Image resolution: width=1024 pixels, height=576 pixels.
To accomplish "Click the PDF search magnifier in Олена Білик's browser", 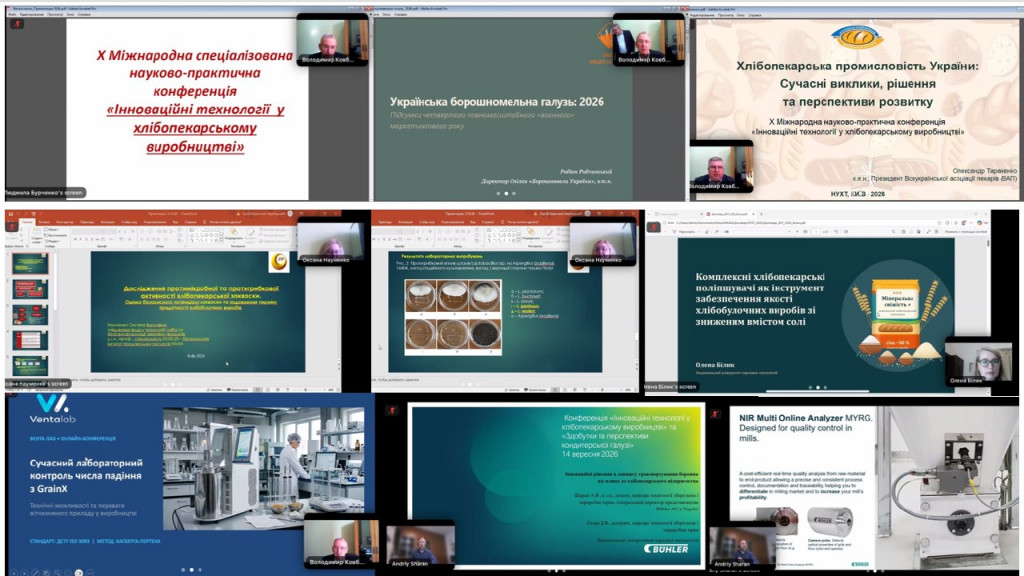I will (894, 232).
